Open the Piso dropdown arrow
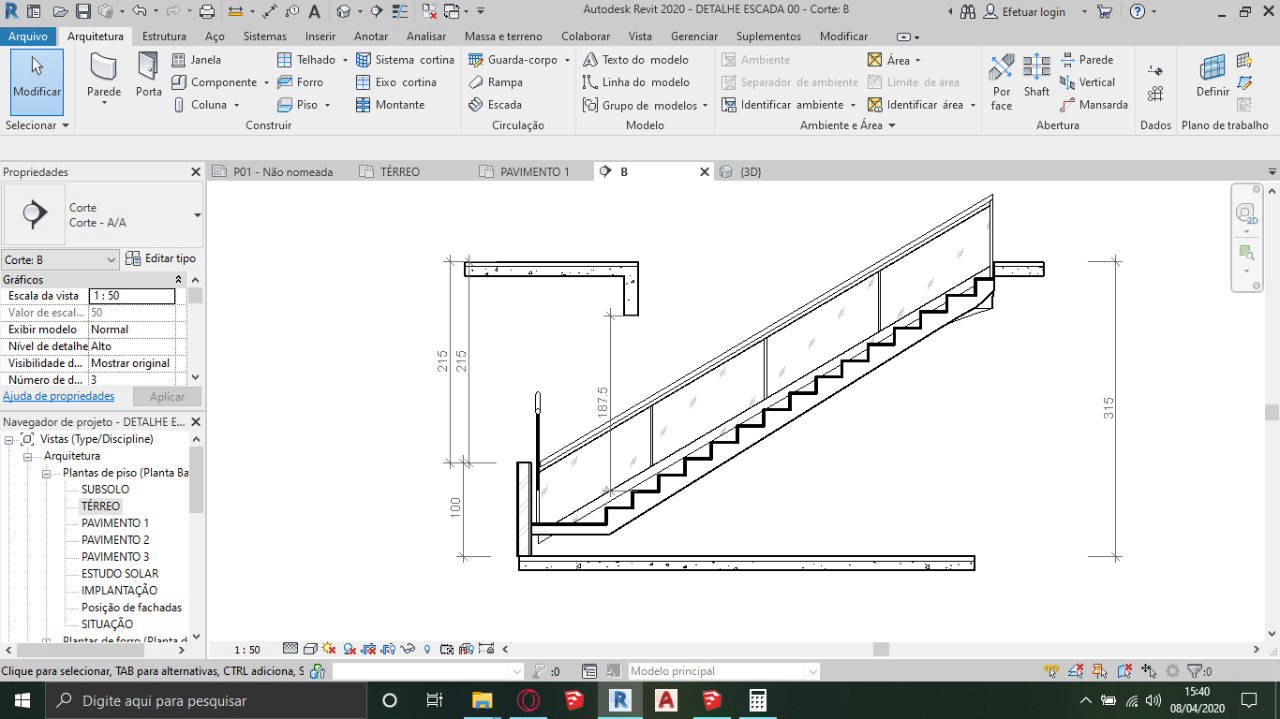 tap(327, 104)
